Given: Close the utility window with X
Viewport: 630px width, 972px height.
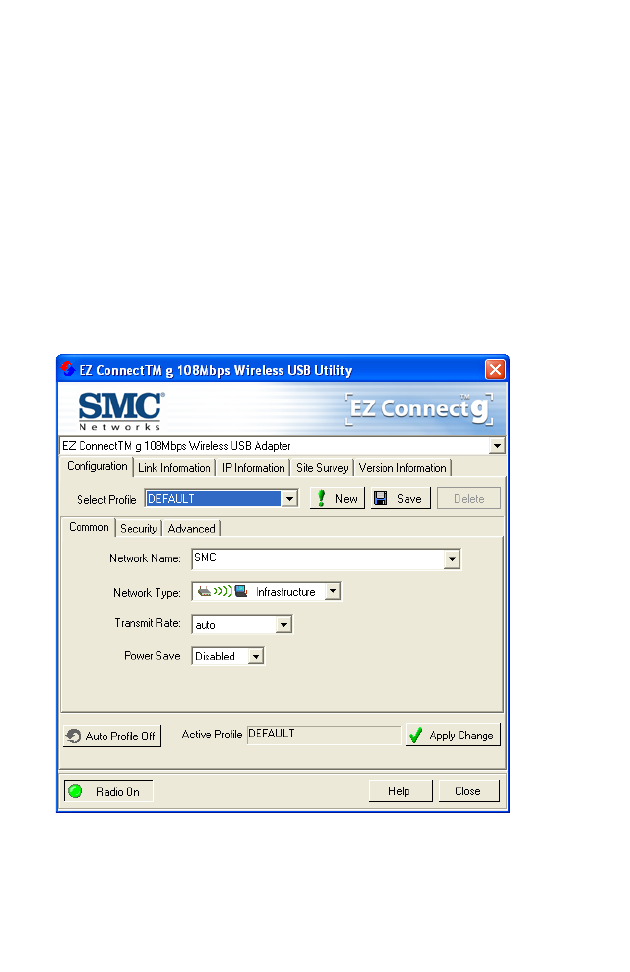Looking at the screenshot, I should coord(495,370).
